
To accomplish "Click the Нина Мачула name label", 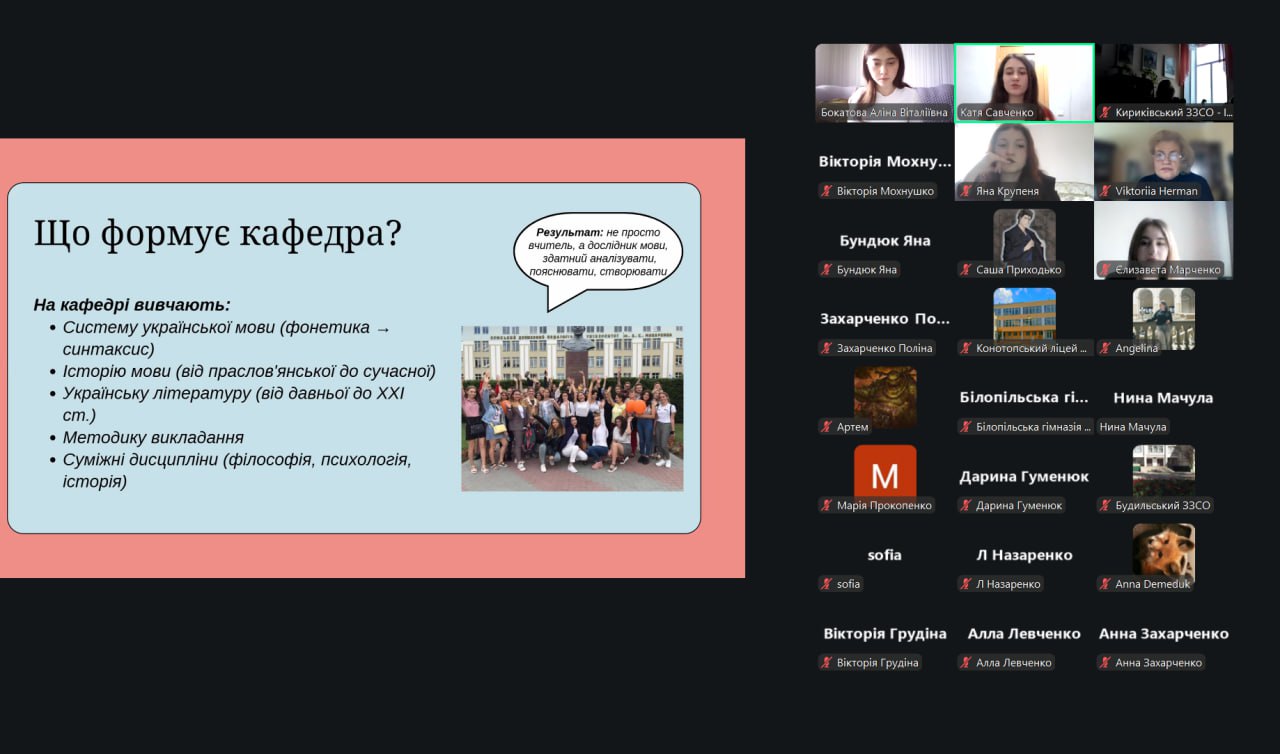I will (x=1132, y=427).
